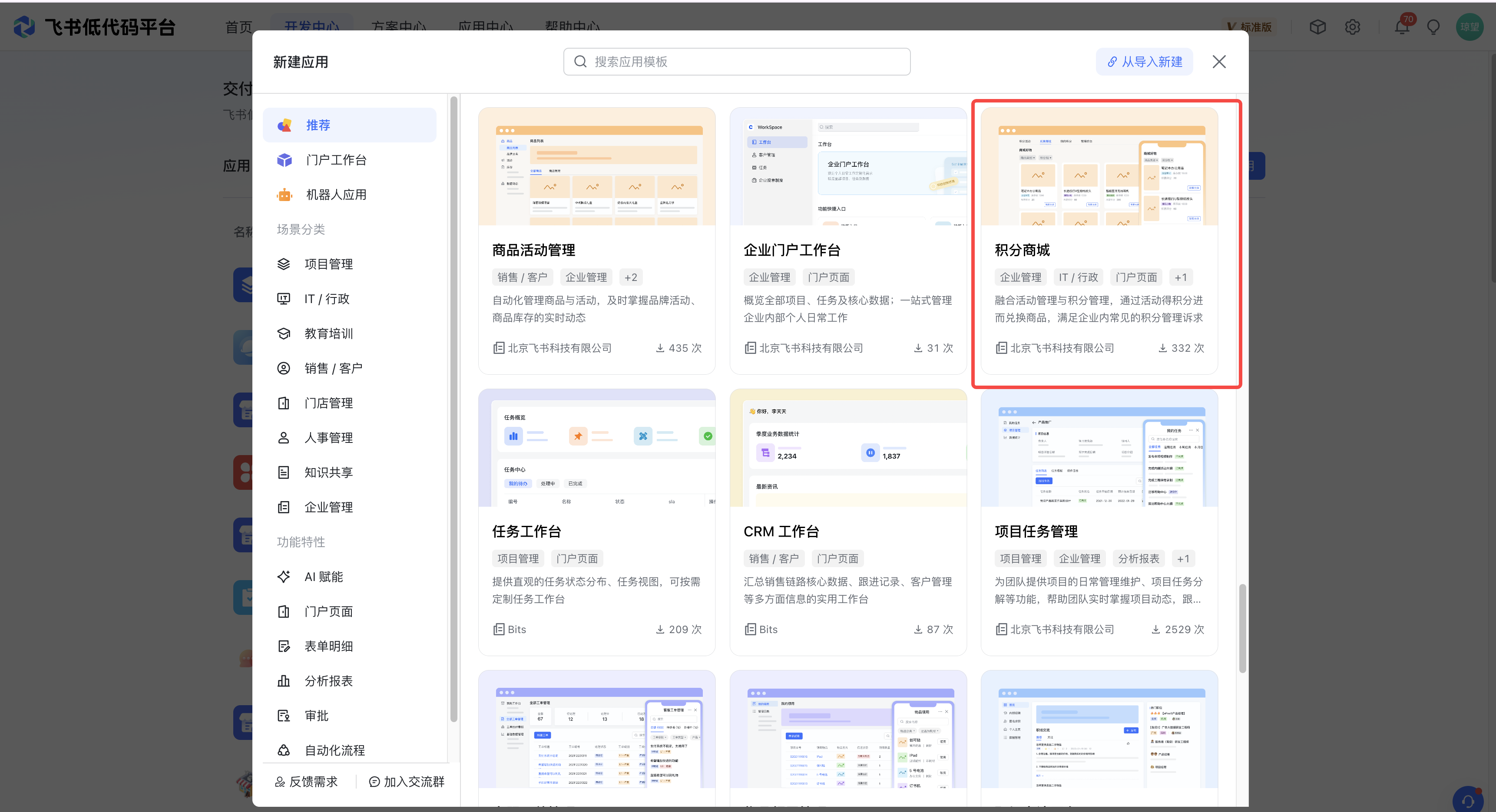Open the 门户页面 feature category
The image size is (1496, 812).
350,612
